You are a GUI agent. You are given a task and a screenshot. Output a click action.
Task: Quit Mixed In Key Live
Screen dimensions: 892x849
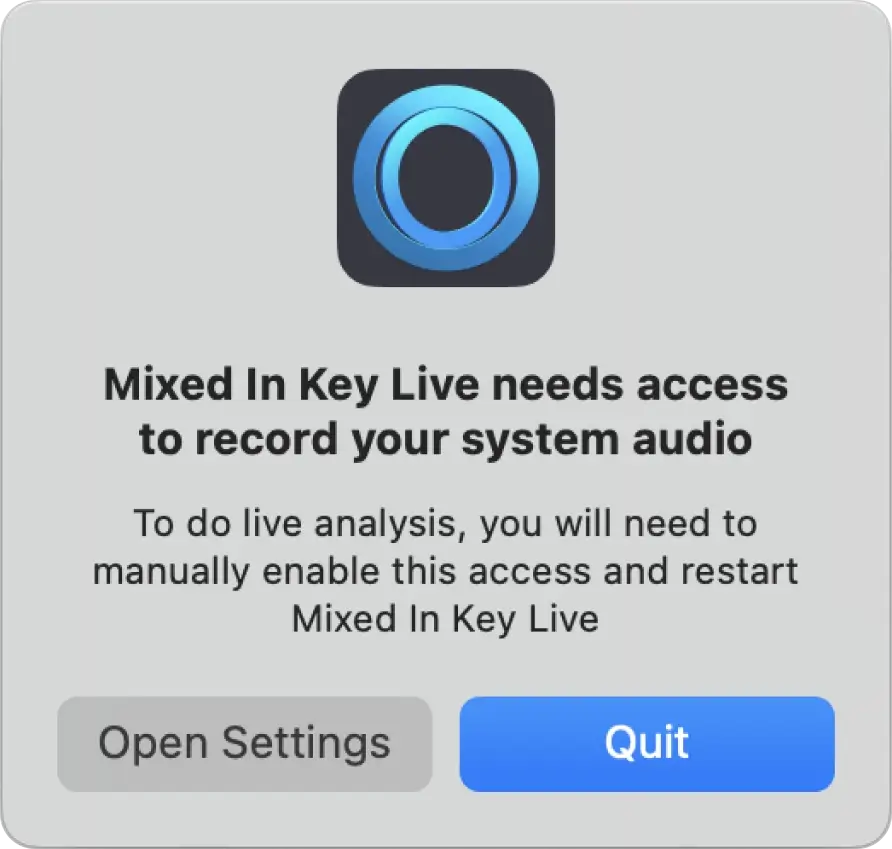click(x=647, y=744)
